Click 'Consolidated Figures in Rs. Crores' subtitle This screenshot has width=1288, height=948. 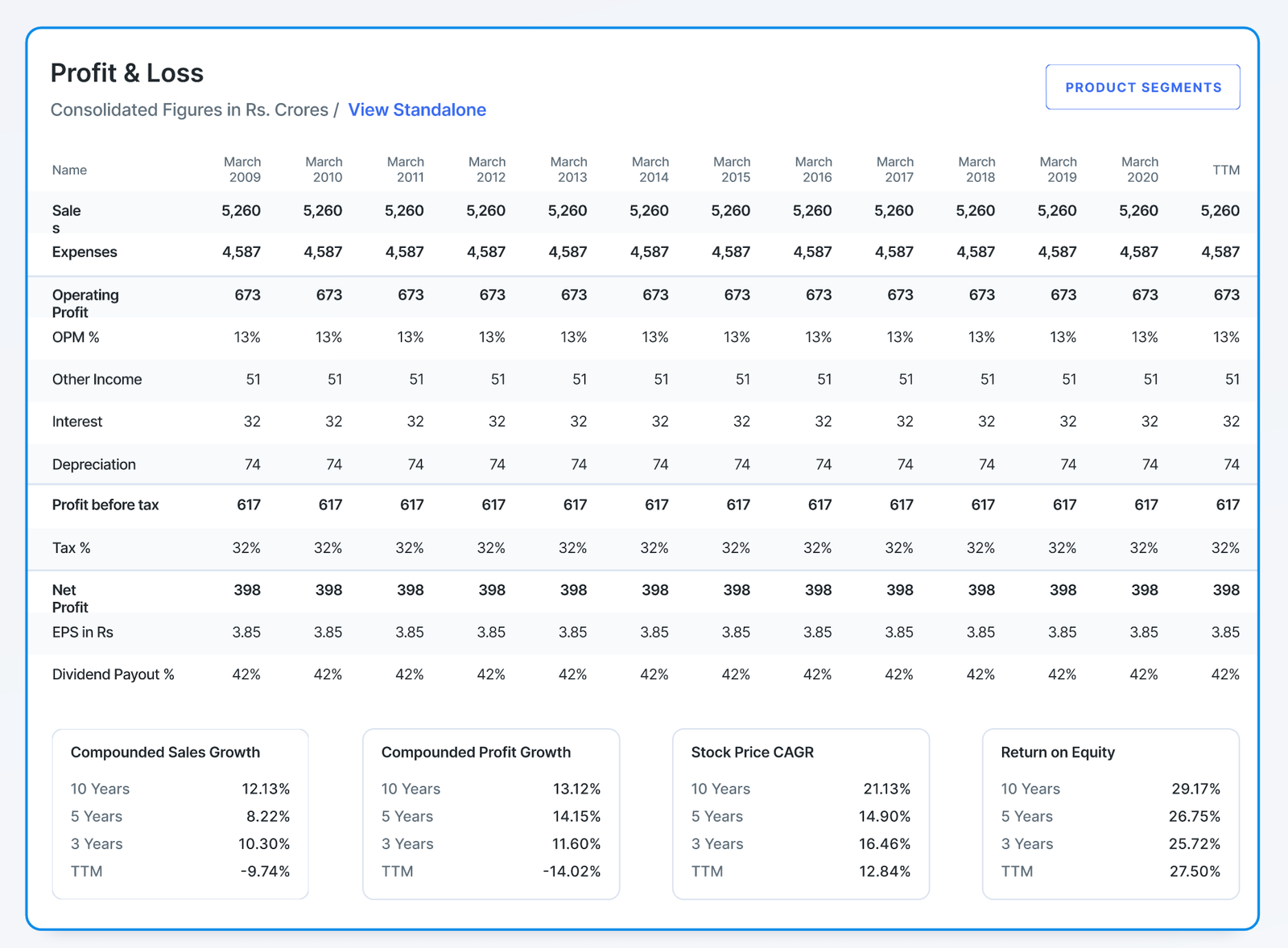pyautogui.click(x=189, y=110)
